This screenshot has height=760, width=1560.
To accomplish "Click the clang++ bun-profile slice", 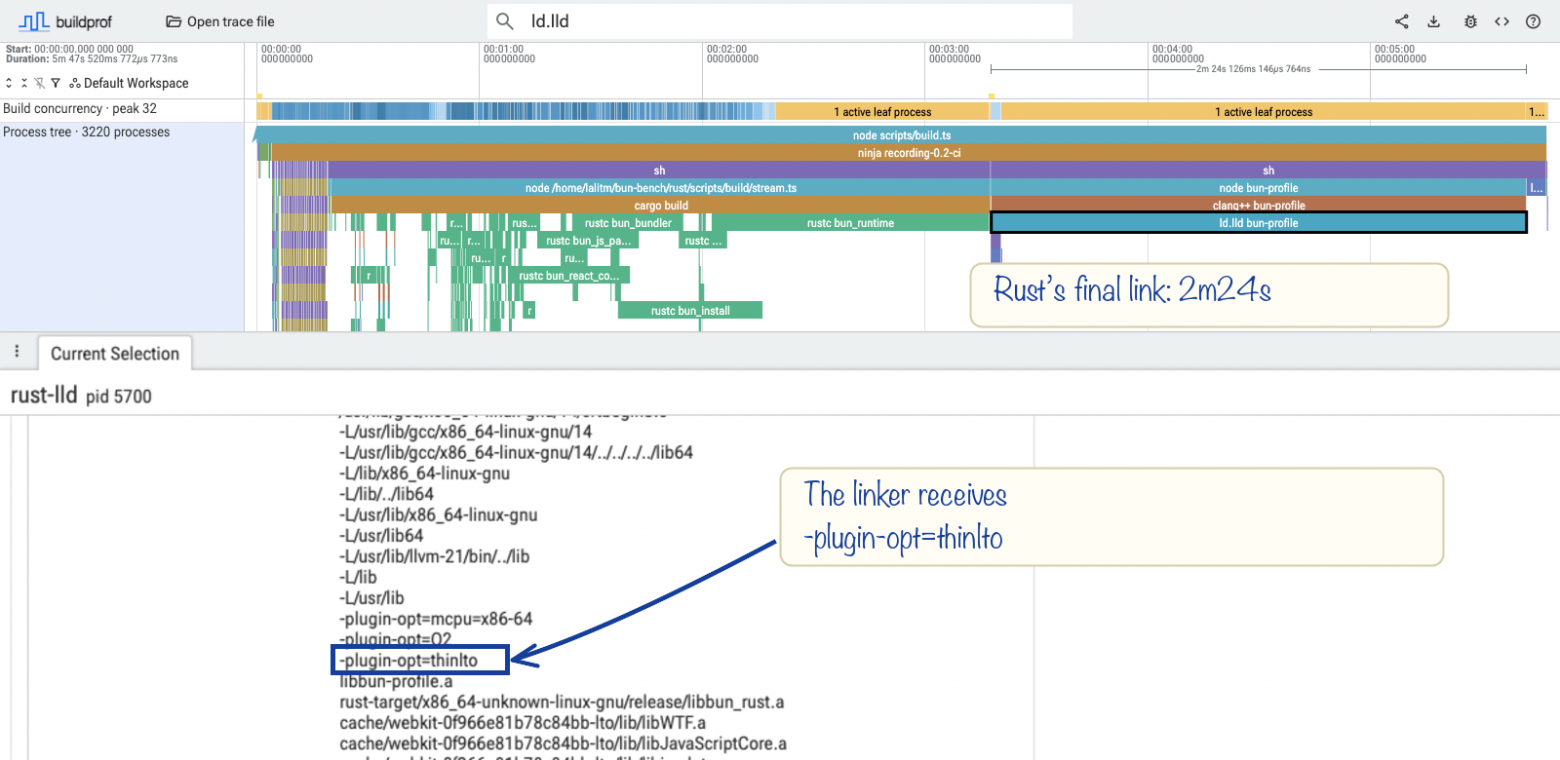I will (x=1258, y=205).
